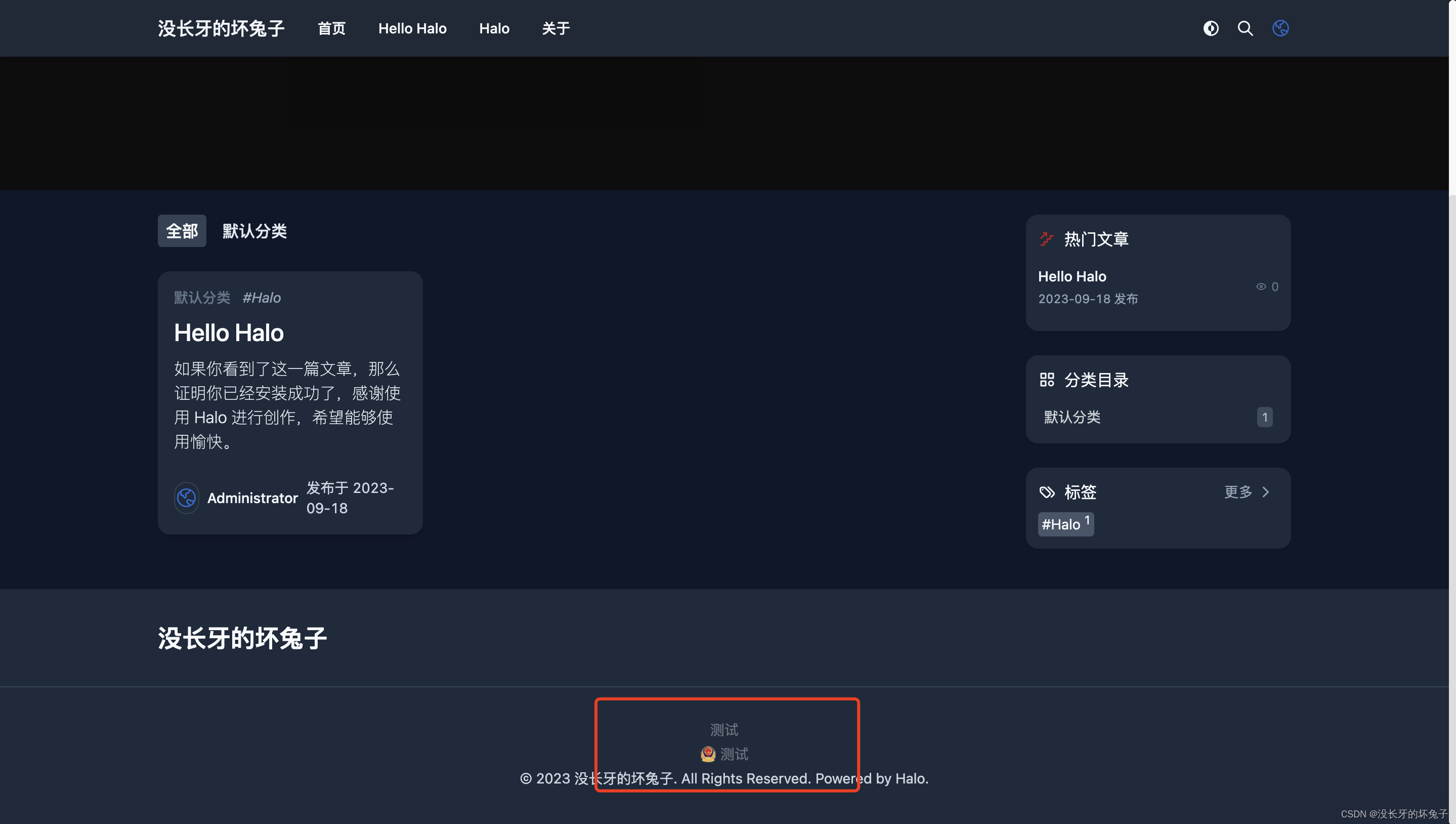Click the footer site title 没长牙的坏兔子

click(x=242, y=638)
